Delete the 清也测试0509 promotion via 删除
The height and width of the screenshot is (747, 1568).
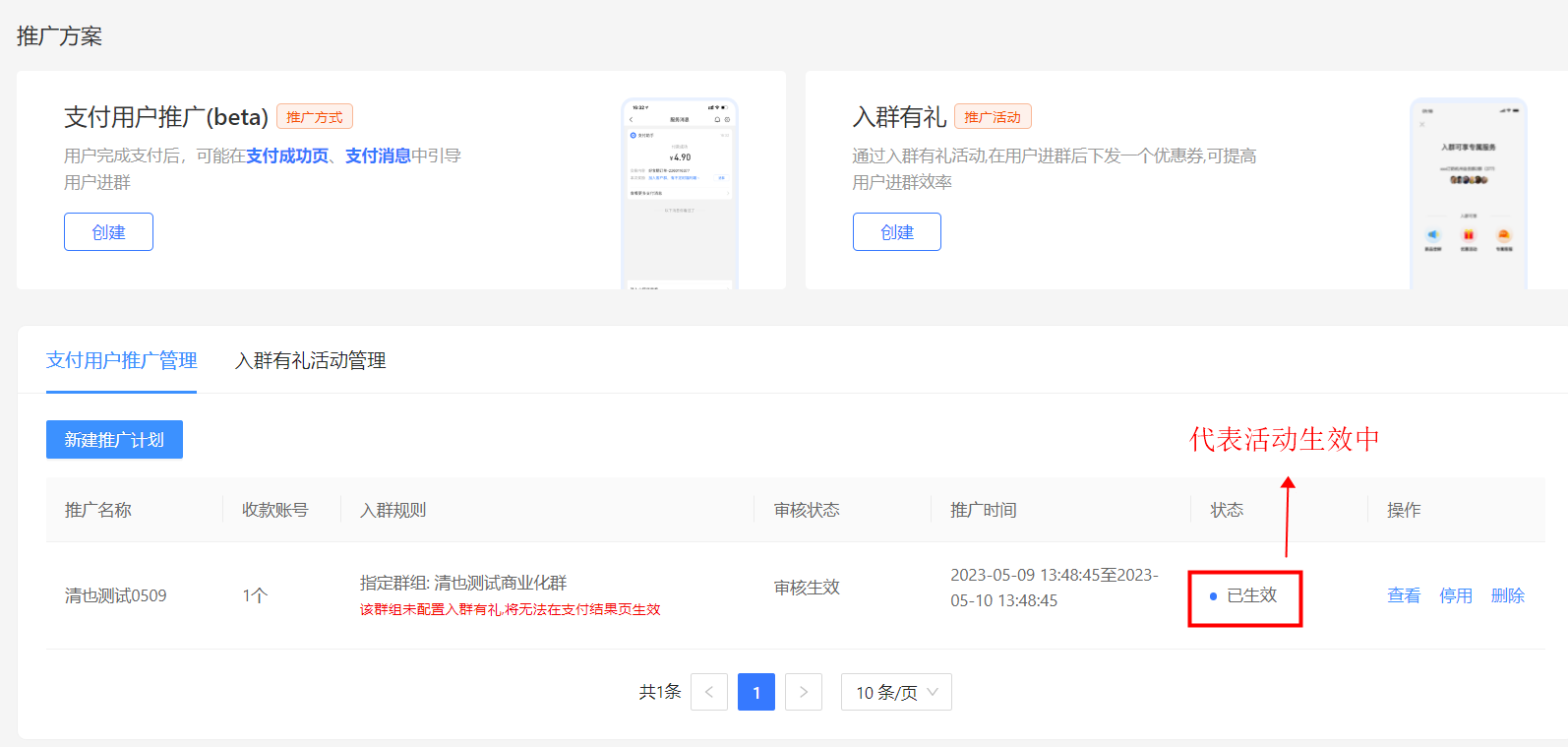click(1507, 595)
